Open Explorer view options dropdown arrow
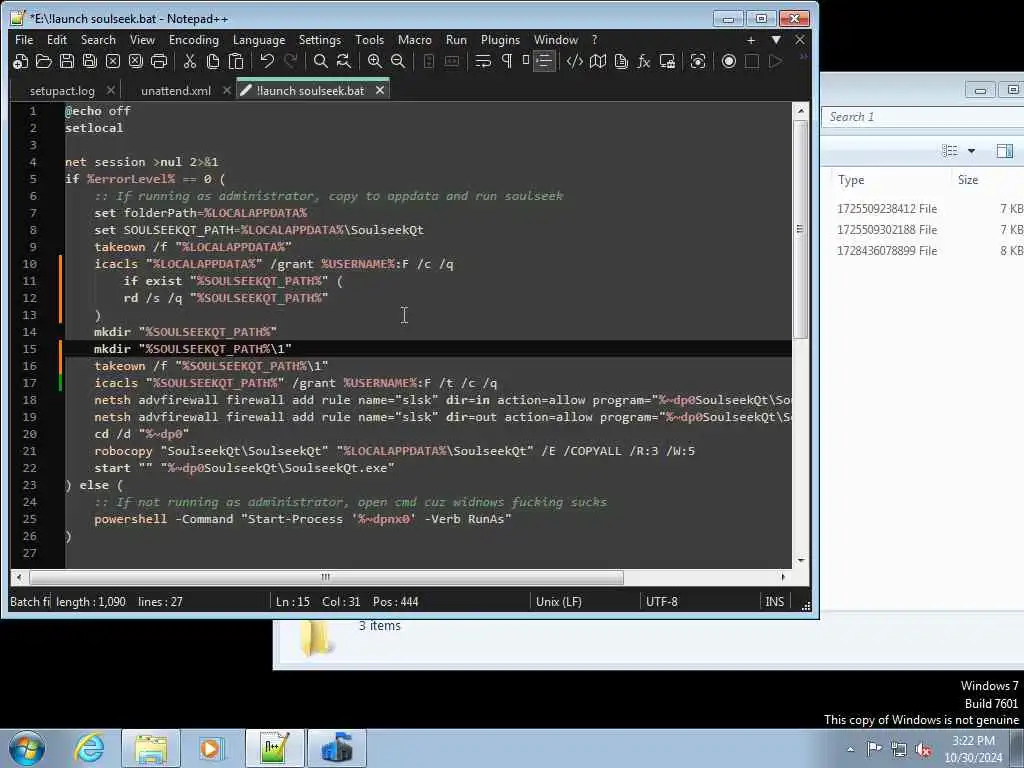 coord(972,152)
